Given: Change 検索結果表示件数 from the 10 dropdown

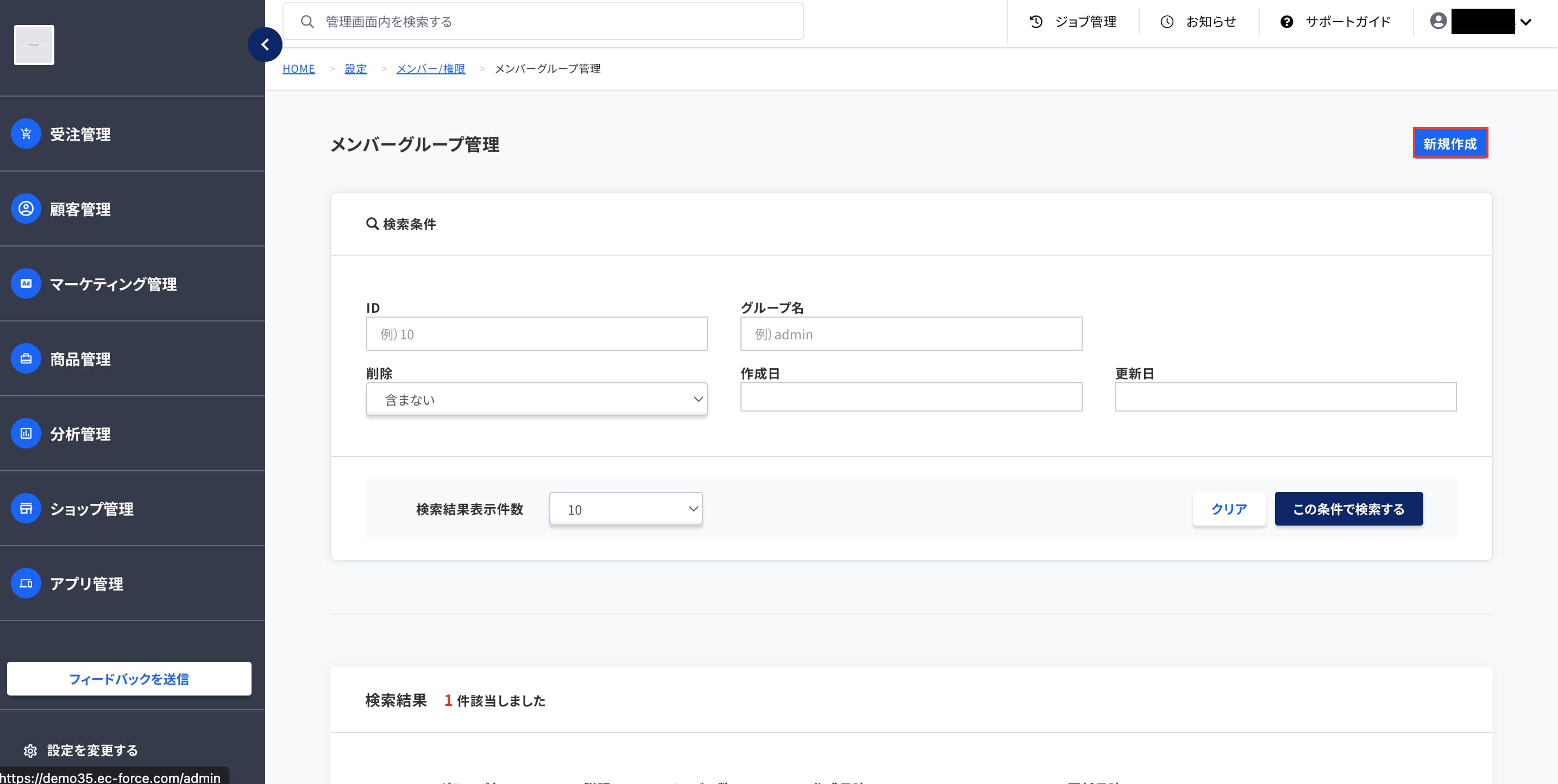Looking at the screenshot, I should (625, 509).
